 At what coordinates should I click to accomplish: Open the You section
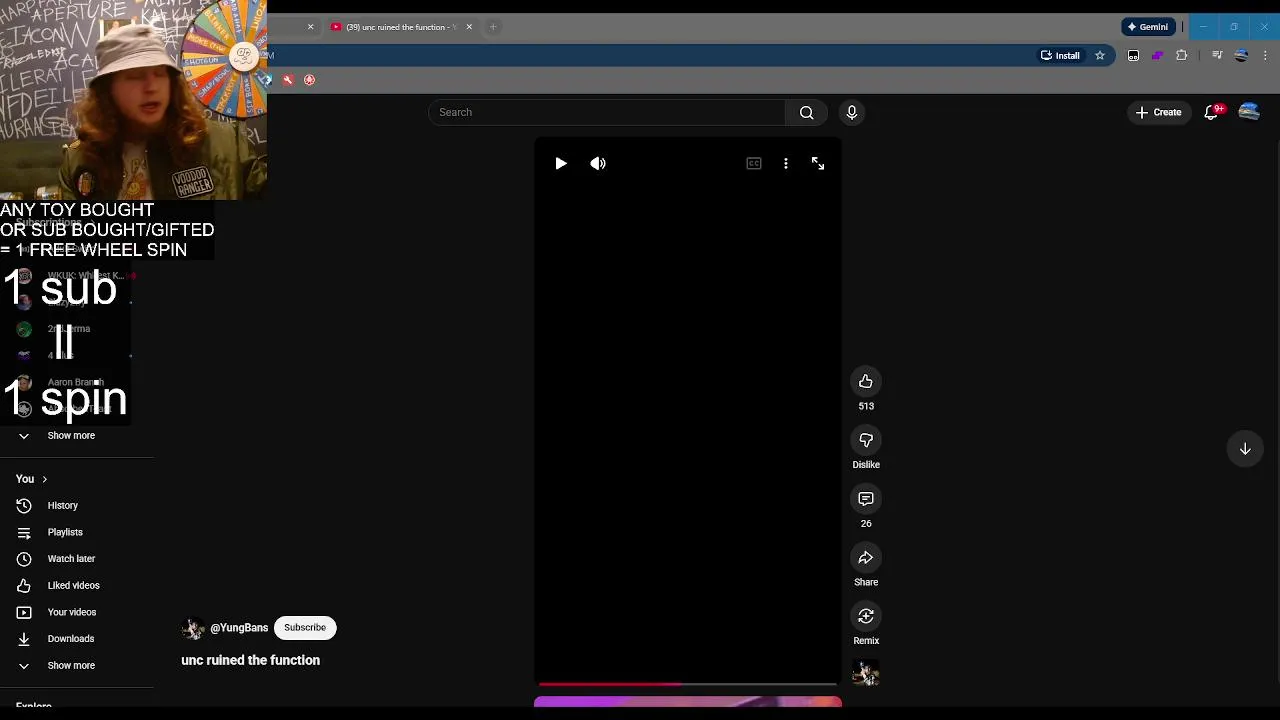(x=32, y=479)
